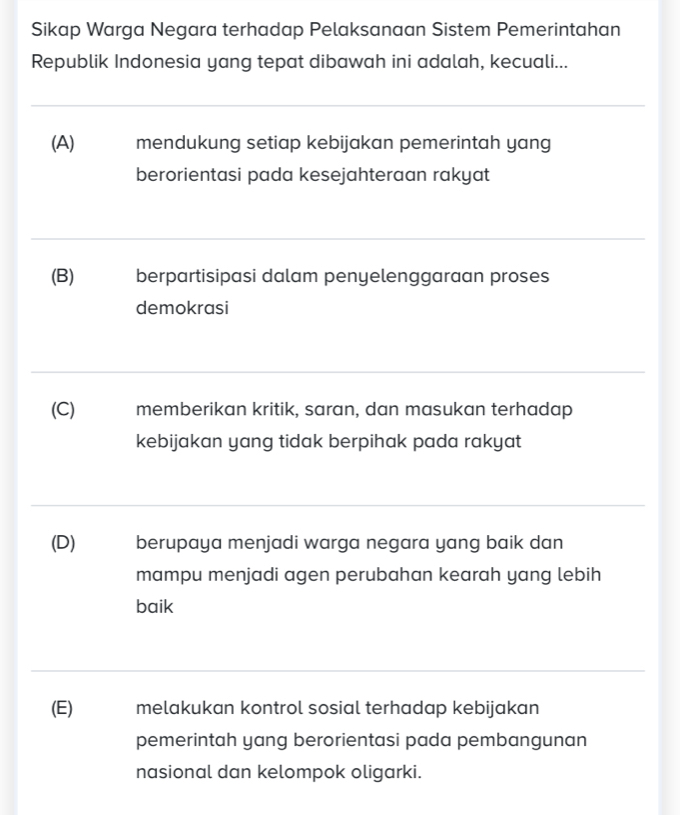This screenshot has height=815, width=680.
Task: Choose answer 'berpartisipasi dalam penyelenggaraan proses demokrasi'
Action: click(x=341, y=276)
